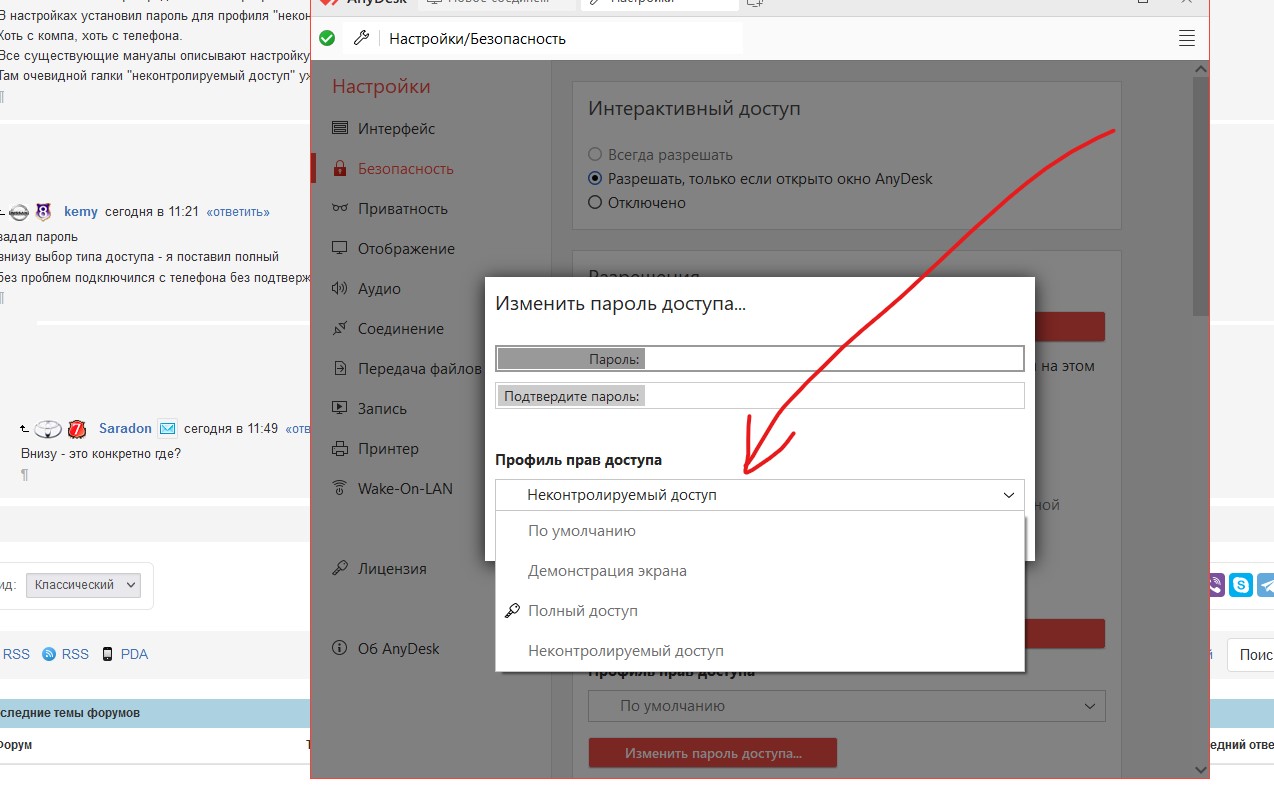Click the red padlock Безопасность icon

point(340,169)
